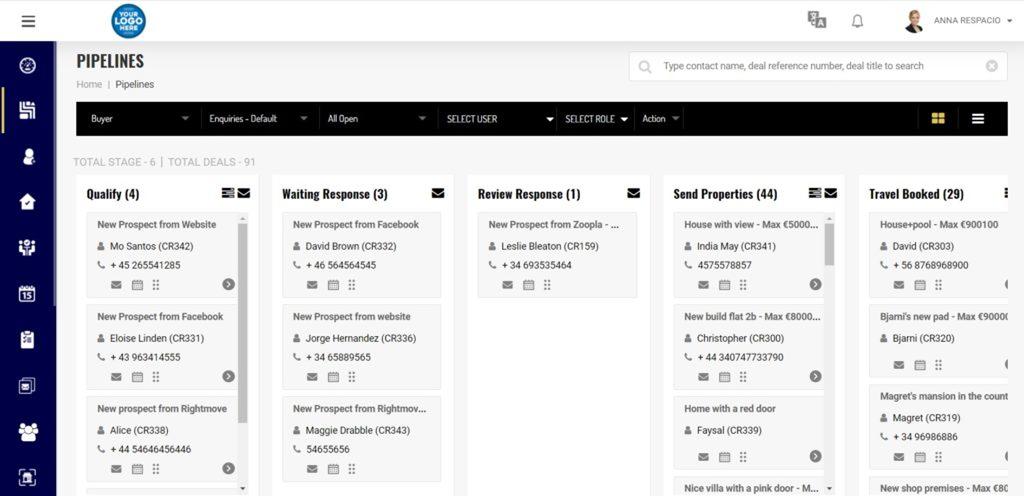Switch to grid view layout
This screenshot has height=496, width=1024.
point(938,119)
